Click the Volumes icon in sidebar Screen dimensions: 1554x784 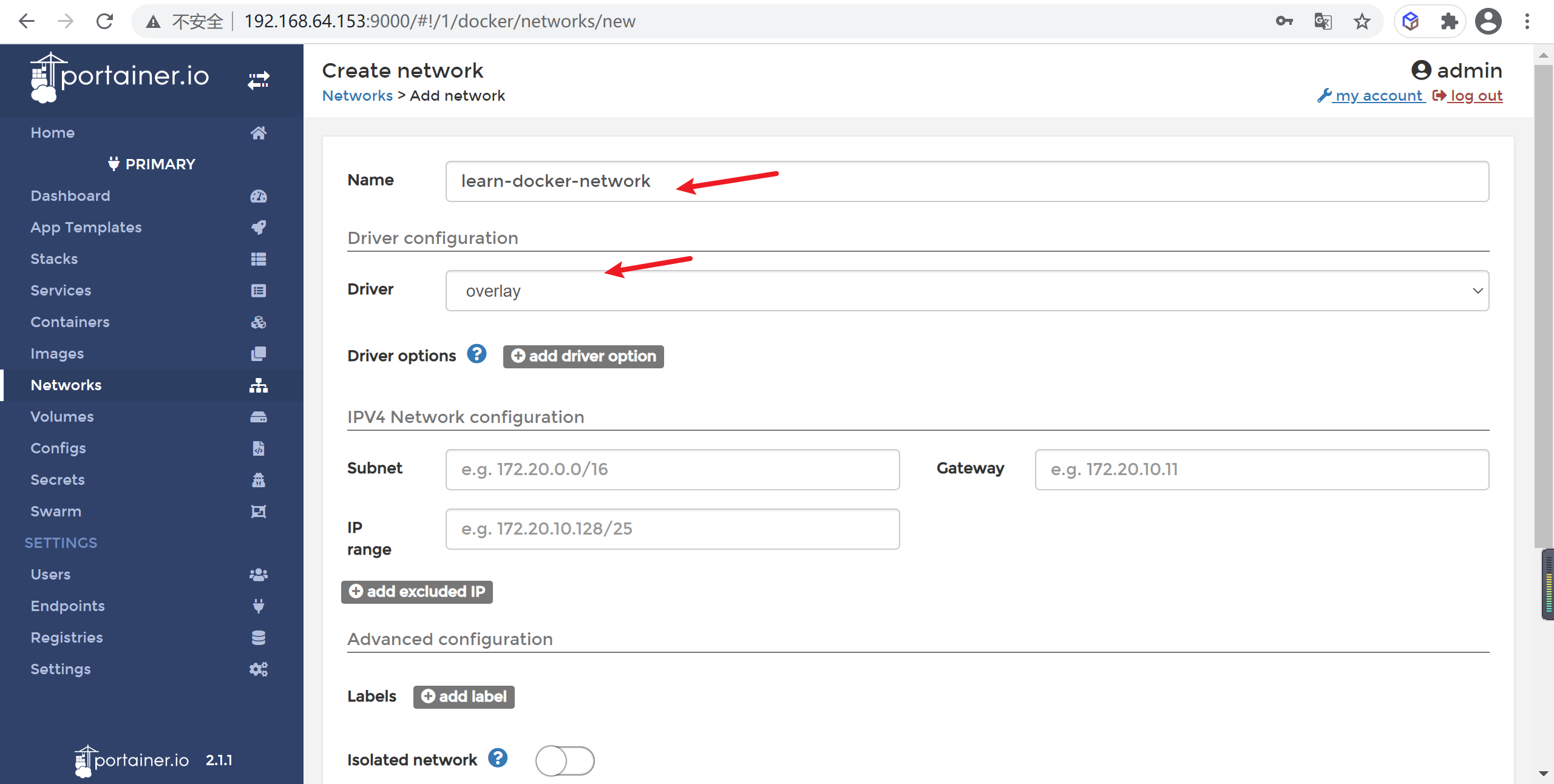point(257,416)
